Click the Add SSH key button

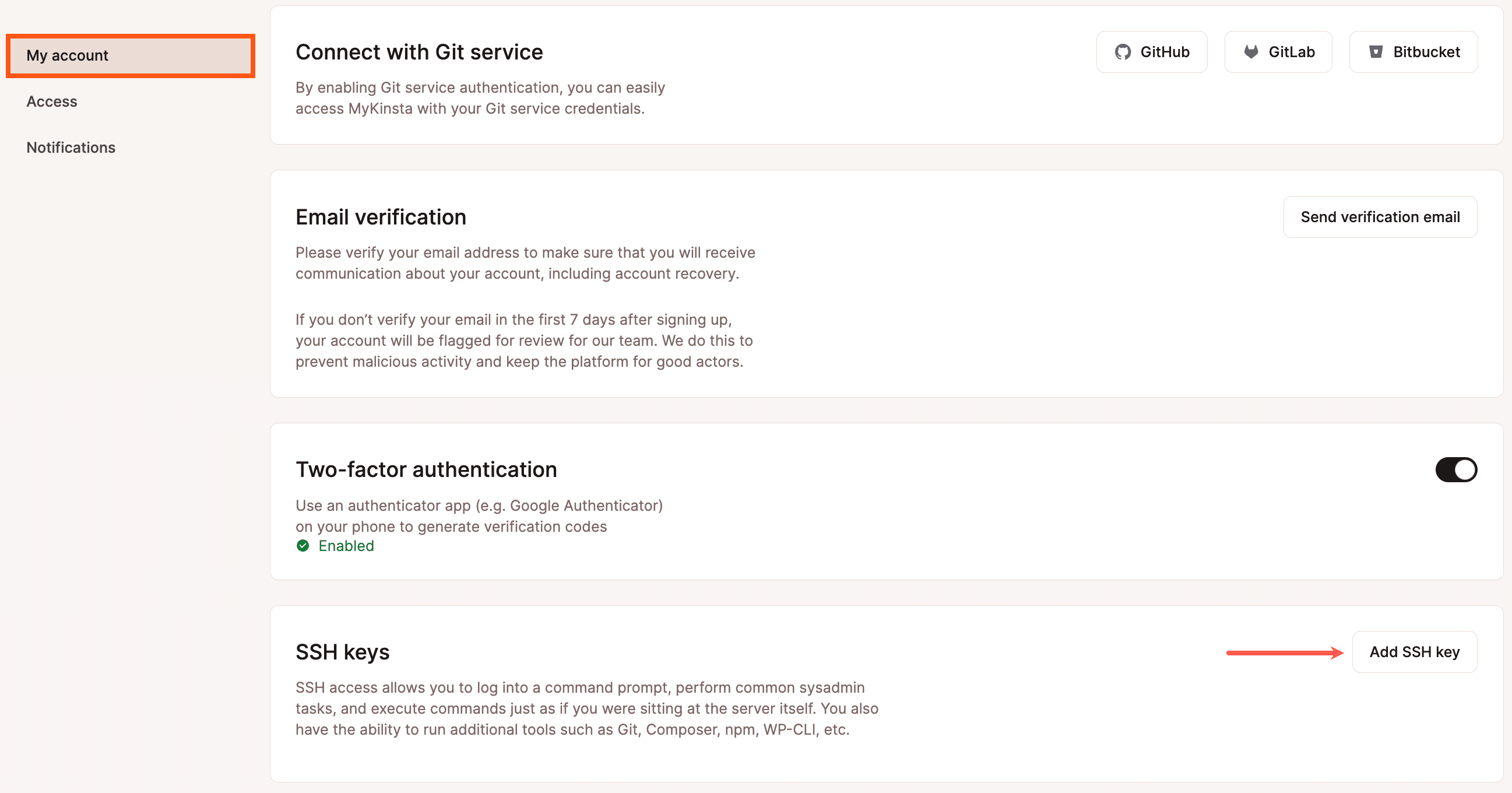(1415, 651)
